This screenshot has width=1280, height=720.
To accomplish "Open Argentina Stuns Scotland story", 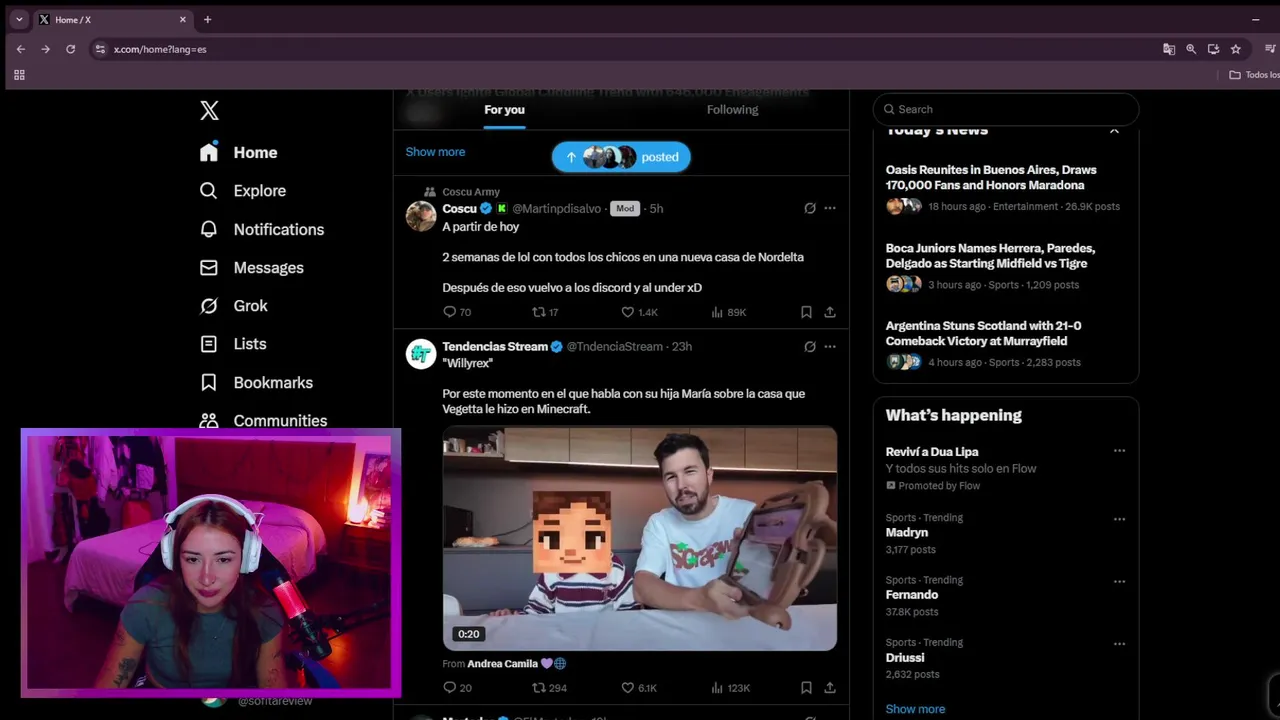I will 1005,344.
